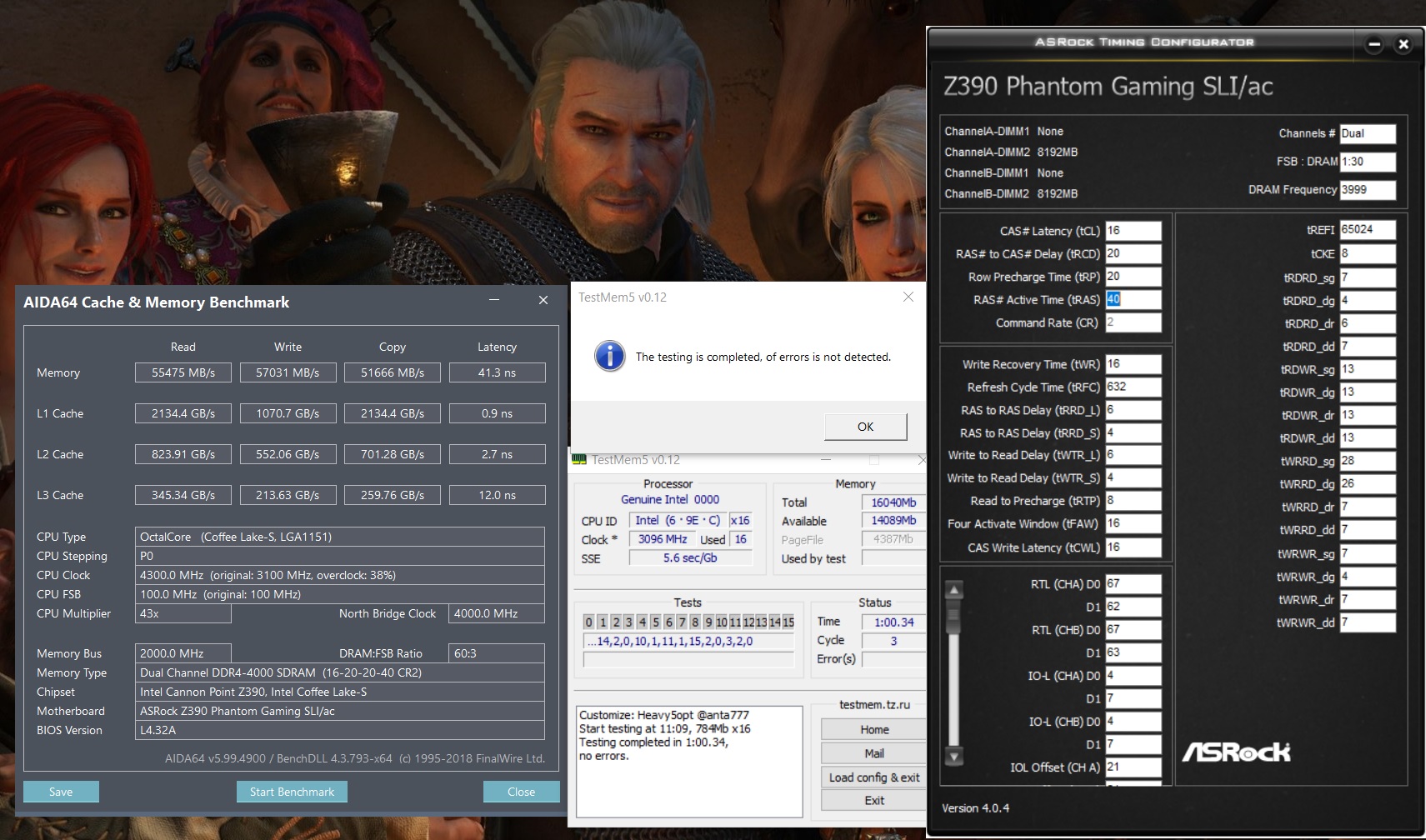Image resolution: width=1426 pixels, height=840 pixels.
Task: Click the Four Activate Window (tFAW) field
Action: coord(1133,523)
